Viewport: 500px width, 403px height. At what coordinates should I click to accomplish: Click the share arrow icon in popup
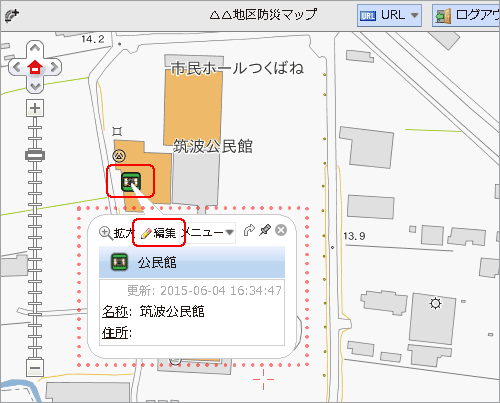249,230
